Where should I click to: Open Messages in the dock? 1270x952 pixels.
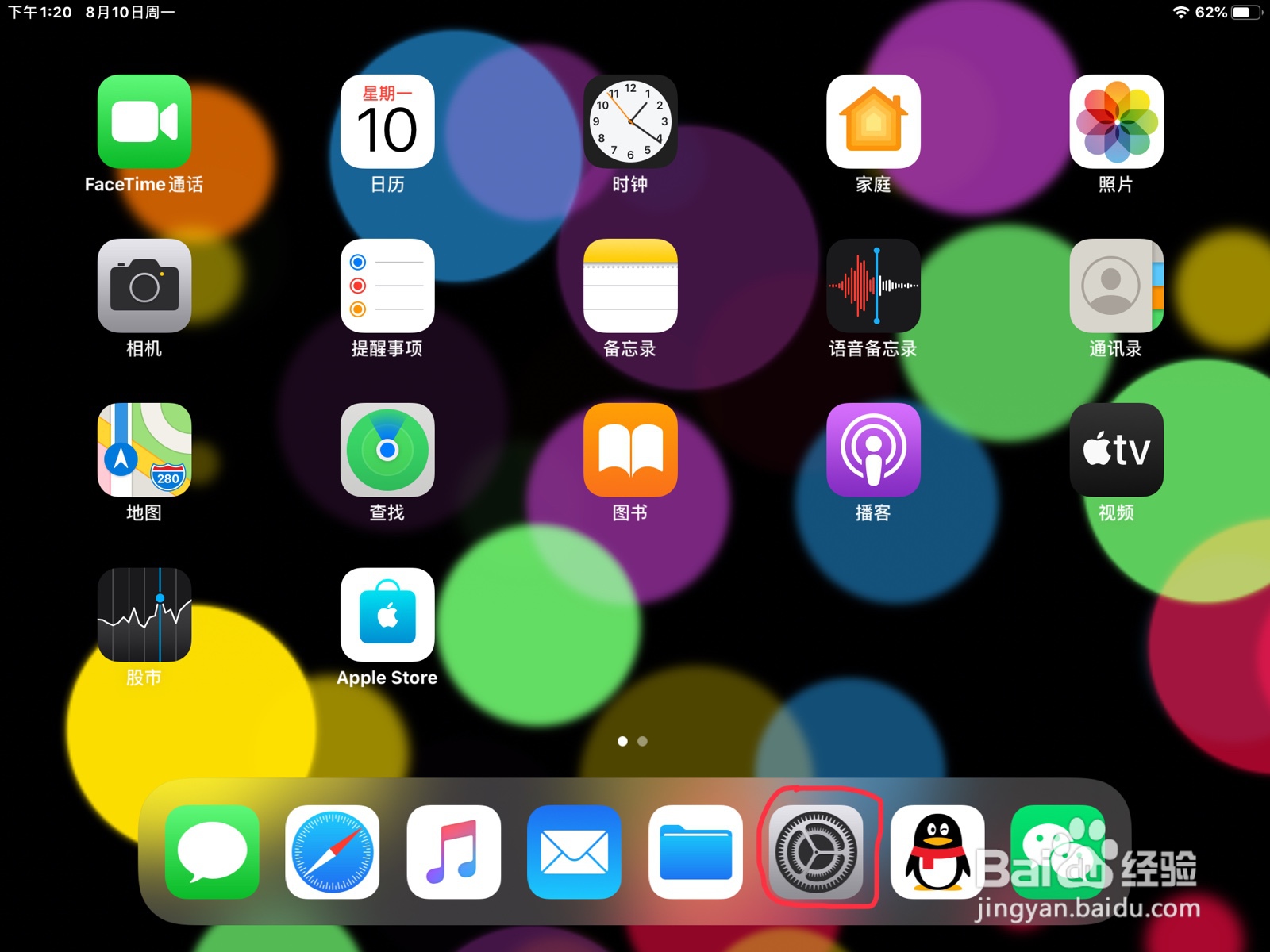pyautogui.click(x=212, y=852)
